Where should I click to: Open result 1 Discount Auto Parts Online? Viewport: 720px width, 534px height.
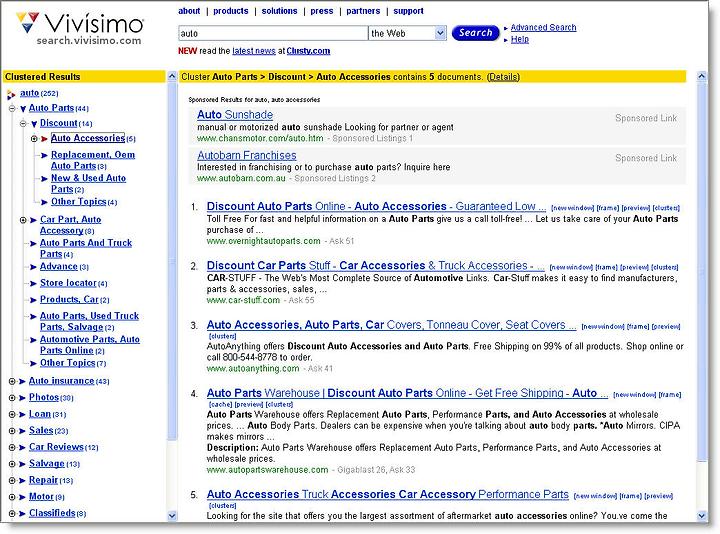[376, 207]
